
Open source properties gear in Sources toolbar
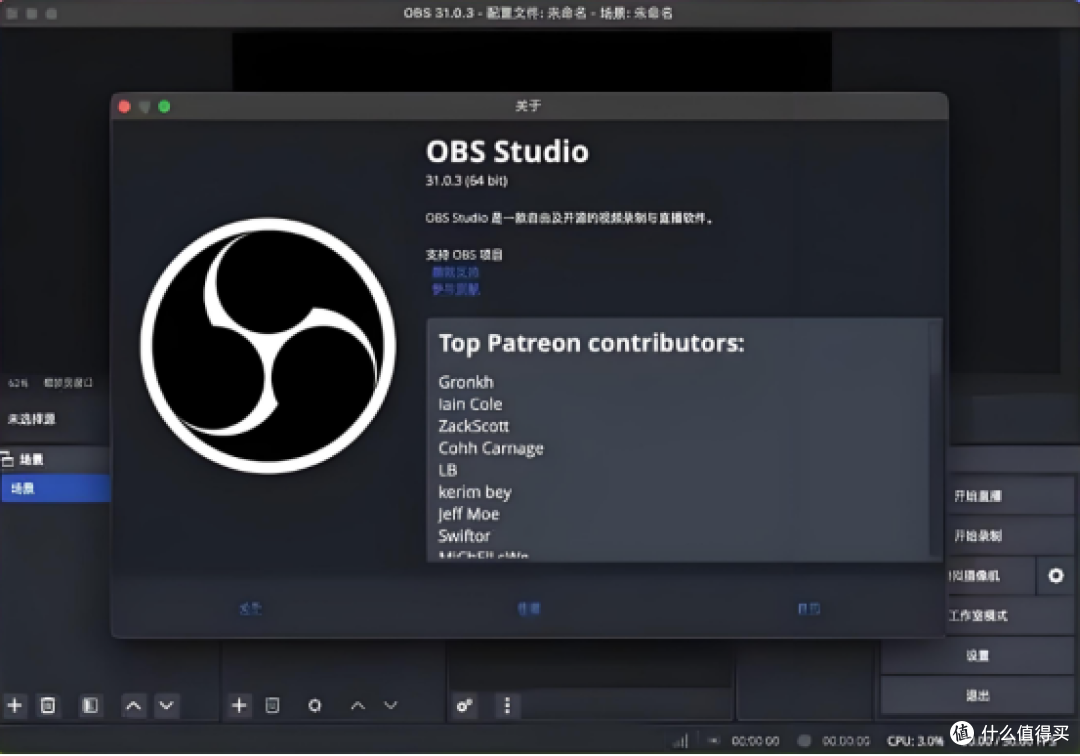point(315,705)
